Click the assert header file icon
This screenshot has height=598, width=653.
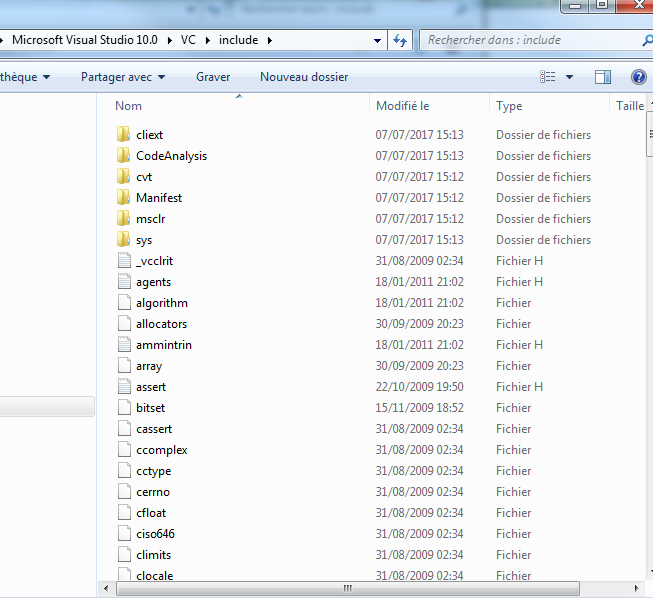coord(124,386)
